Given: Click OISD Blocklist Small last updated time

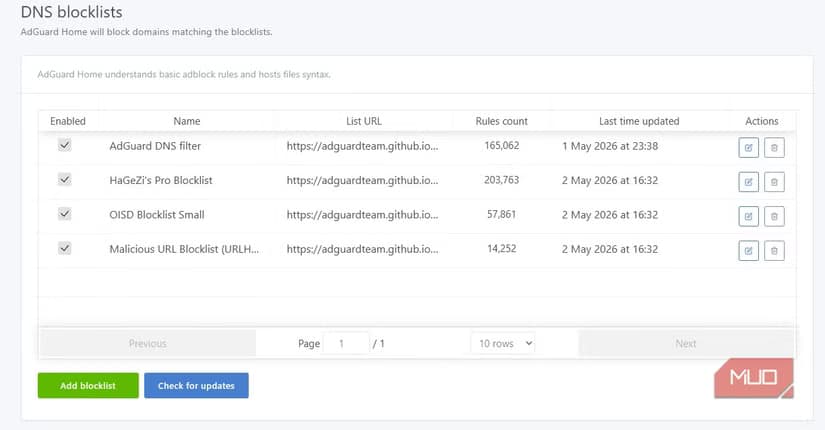Looking at the screenshot, I should tap(610, 214).
